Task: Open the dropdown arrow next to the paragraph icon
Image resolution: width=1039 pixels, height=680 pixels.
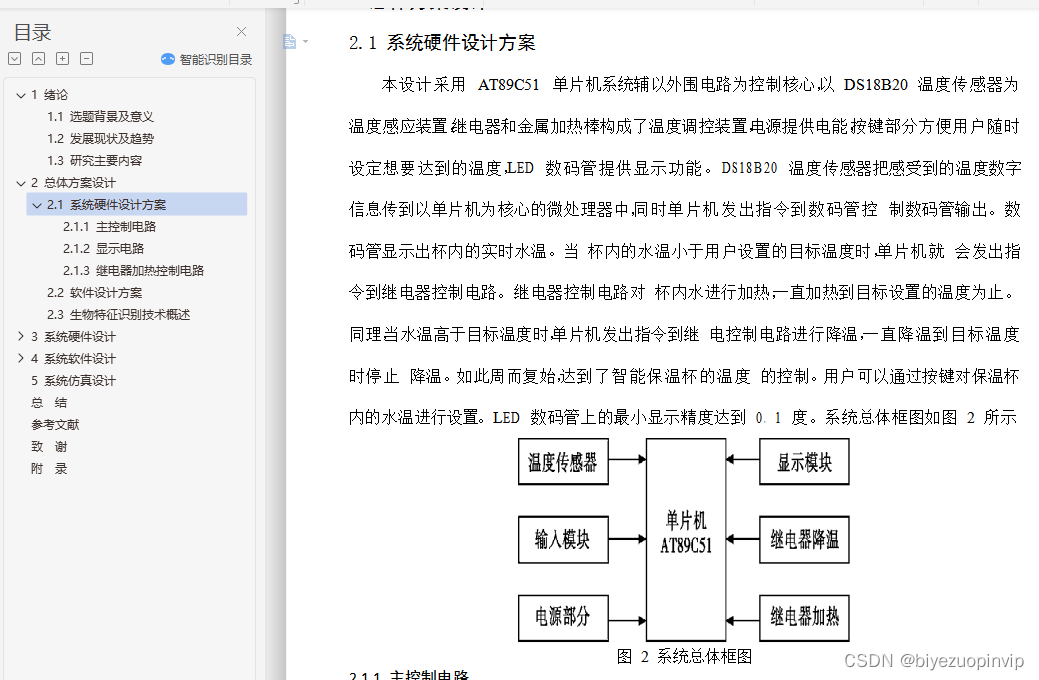Action: pyautogui.click(x=305, y=42)
